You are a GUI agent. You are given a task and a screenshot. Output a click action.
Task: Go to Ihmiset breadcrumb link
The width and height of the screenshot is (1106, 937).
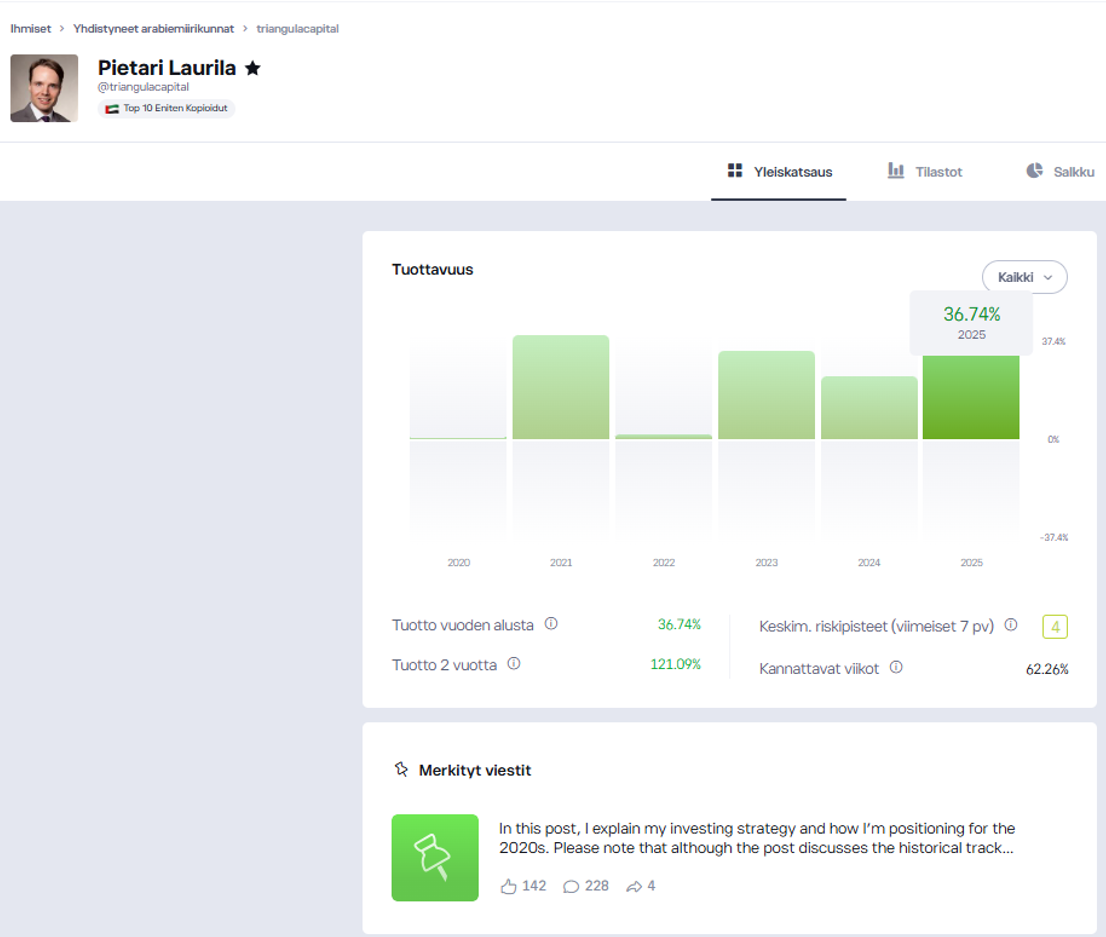point(31,29)
